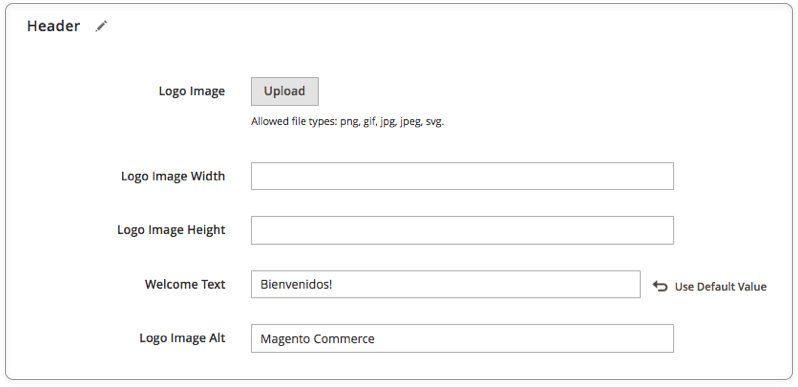
Task: Click the word Magento in the alt field
Action: (x=286, y=339)
